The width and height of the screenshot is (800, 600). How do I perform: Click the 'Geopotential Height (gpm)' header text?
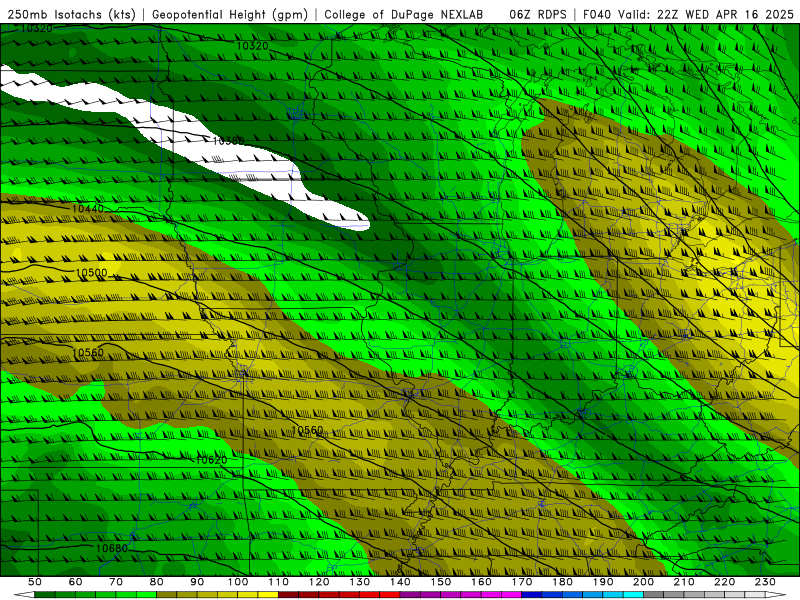tap(230, 14)
